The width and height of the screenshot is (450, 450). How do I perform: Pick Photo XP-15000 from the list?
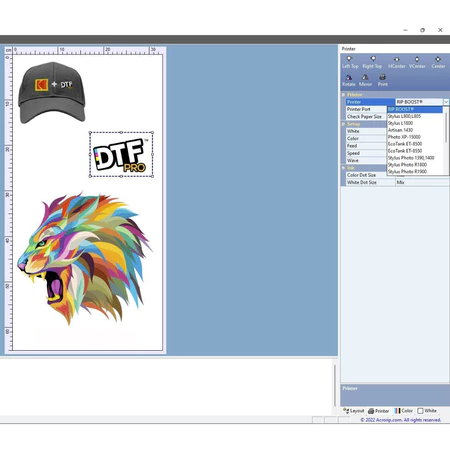pos(415,137)
